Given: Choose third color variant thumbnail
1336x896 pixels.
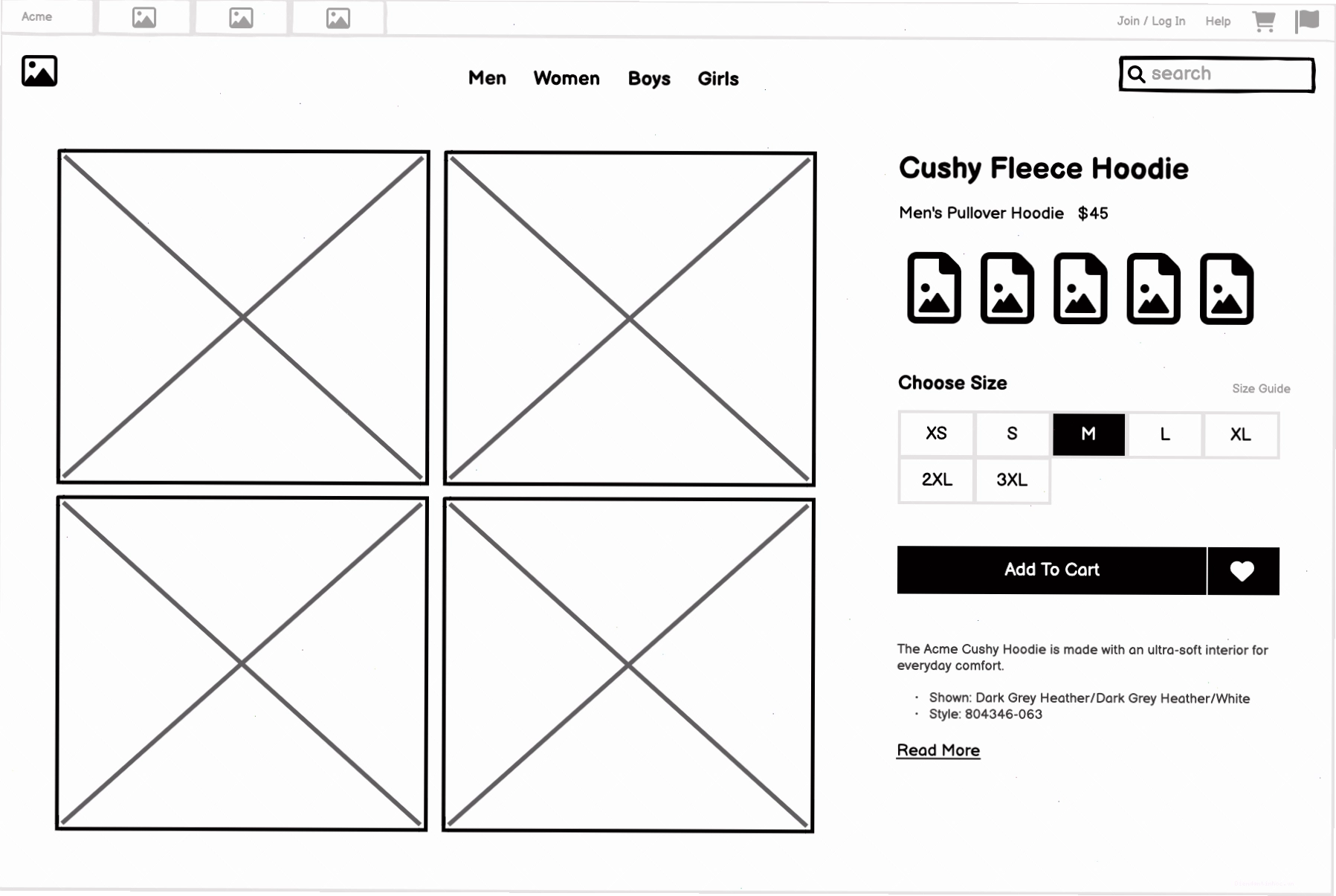Looking at the screenshot, I should pyautogui.click(x=1080, y=289).
